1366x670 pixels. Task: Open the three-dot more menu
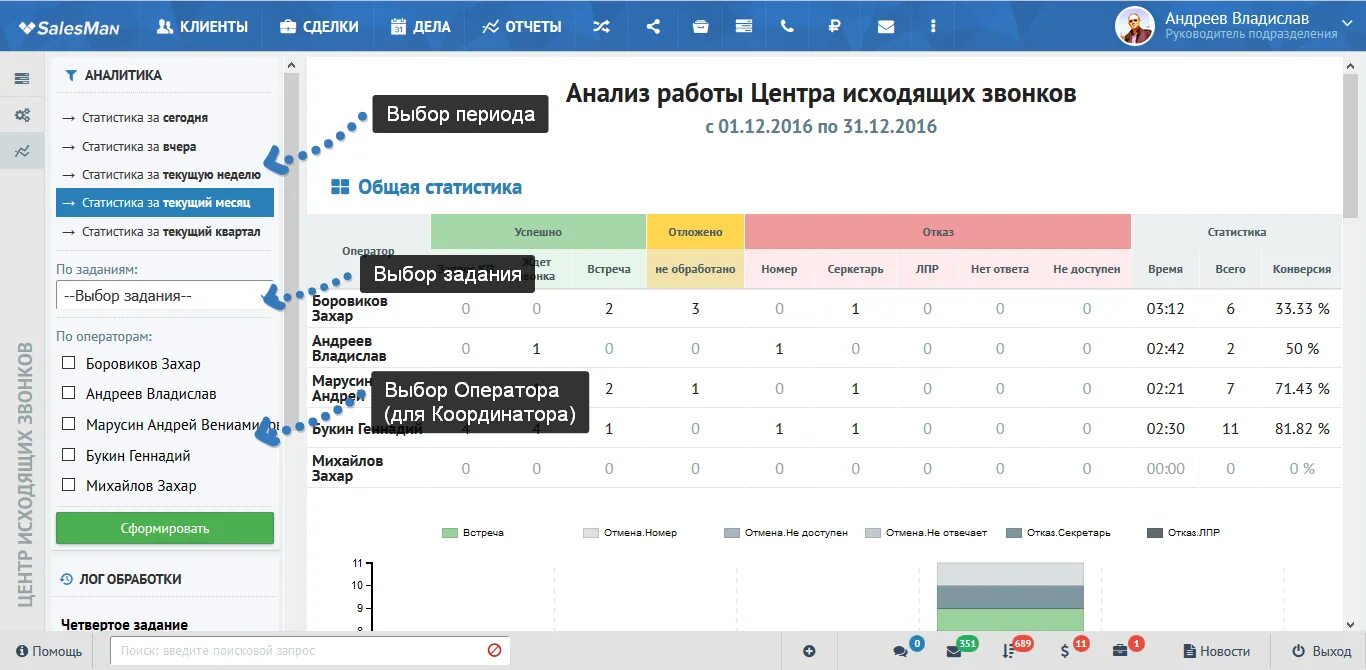(x=934, y=27)
